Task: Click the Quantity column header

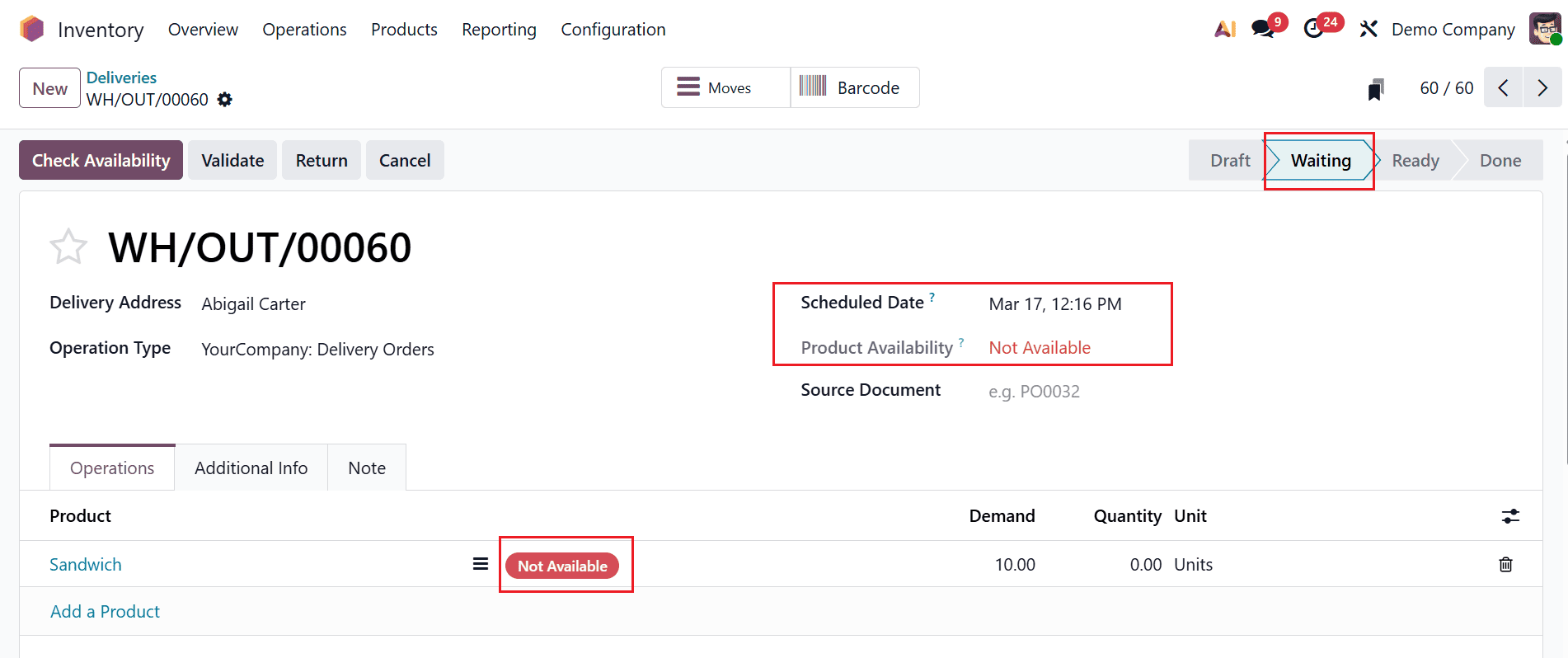Action: tap(1127, 516)
